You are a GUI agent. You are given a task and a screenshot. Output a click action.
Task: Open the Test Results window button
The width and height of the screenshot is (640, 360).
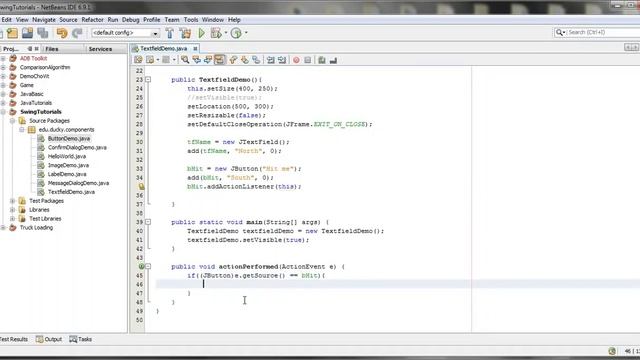(13, 339)
